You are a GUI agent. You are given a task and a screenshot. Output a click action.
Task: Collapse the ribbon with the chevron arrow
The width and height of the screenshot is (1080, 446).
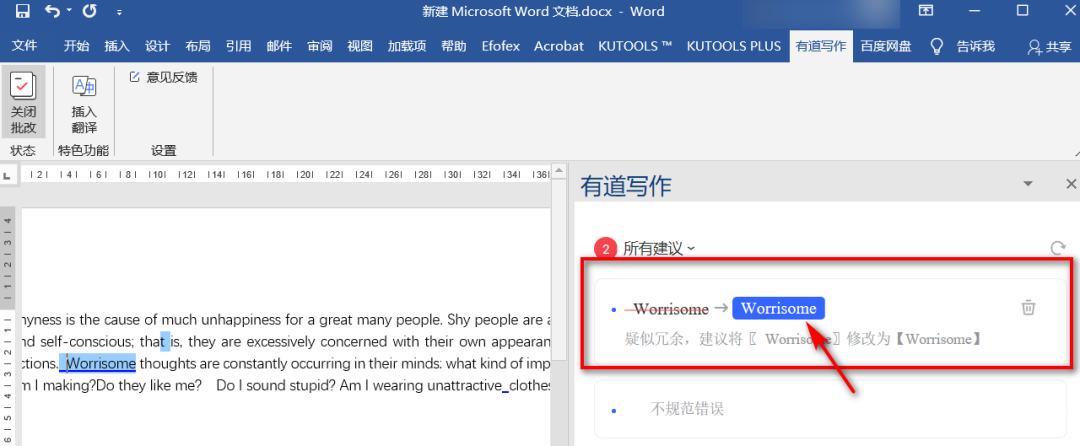point(1076,152)
